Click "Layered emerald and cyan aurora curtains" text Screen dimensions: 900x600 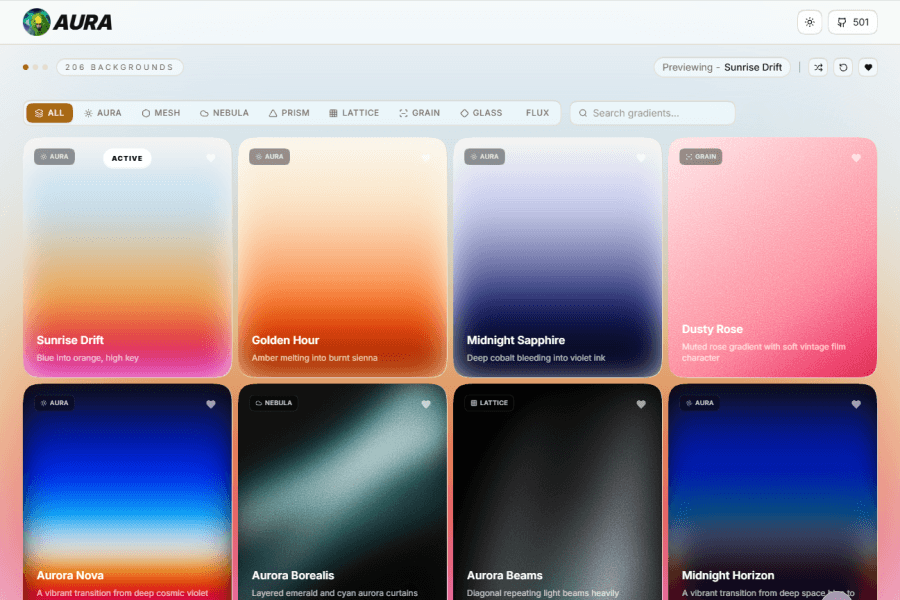click(x=335, y=593)
